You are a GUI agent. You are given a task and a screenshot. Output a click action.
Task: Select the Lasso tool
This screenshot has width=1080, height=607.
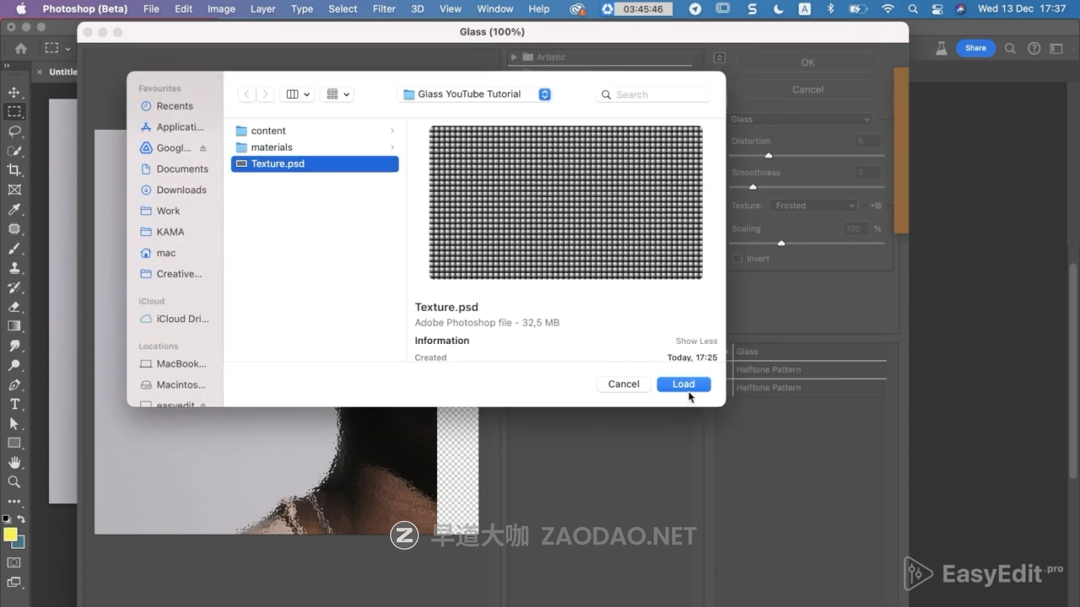14,131
